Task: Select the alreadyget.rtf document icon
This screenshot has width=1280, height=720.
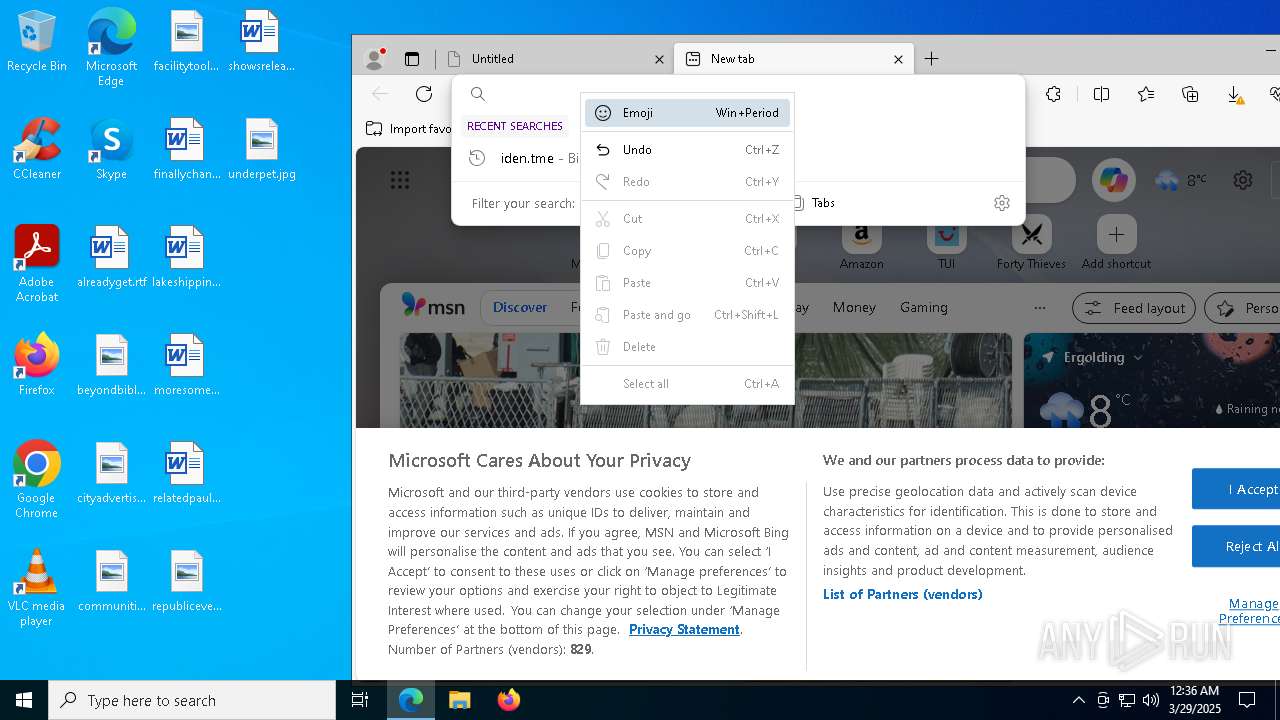Action: tap(111, 257)
